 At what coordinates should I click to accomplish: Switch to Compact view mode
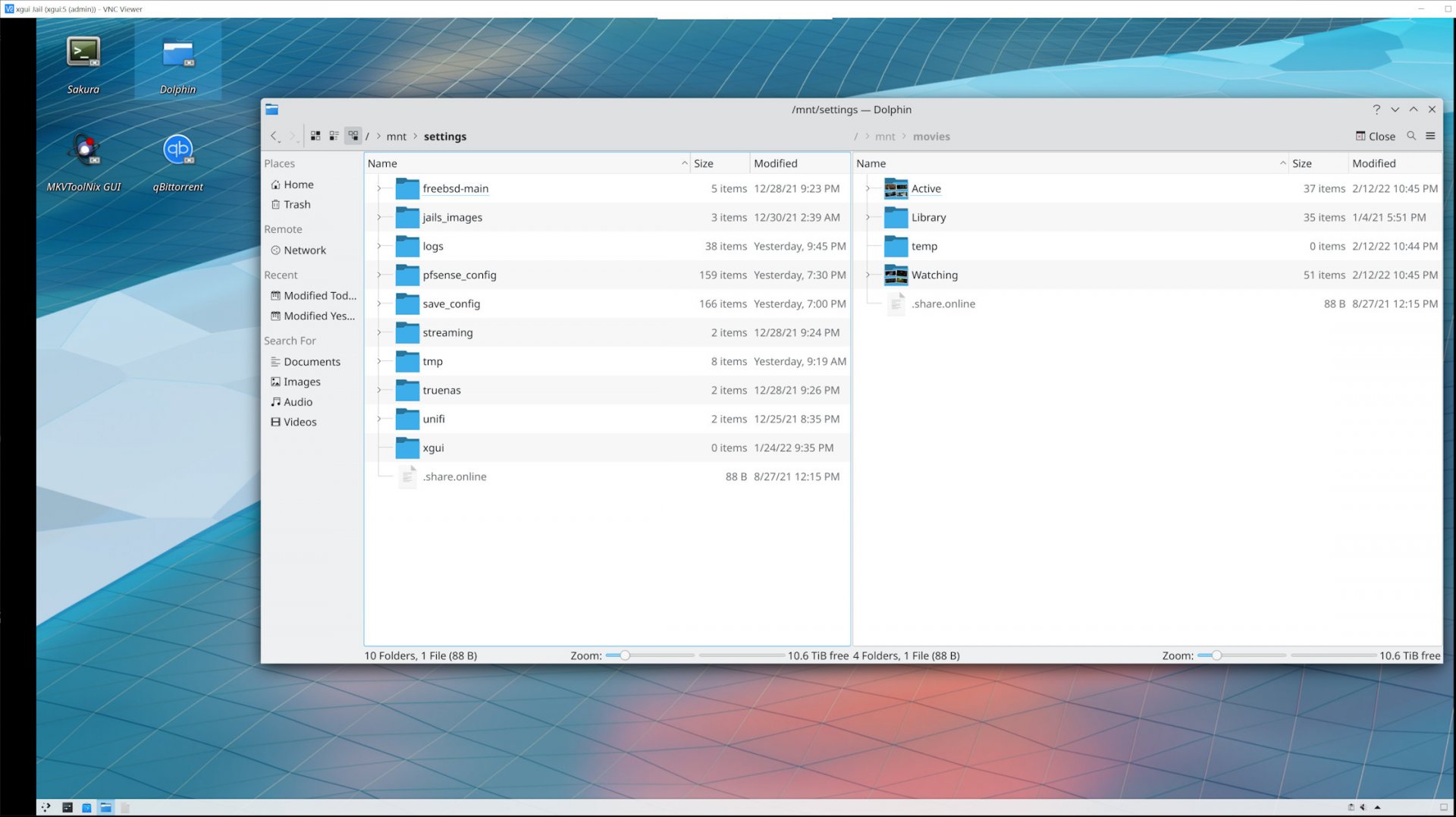click(x=334, y=135)
